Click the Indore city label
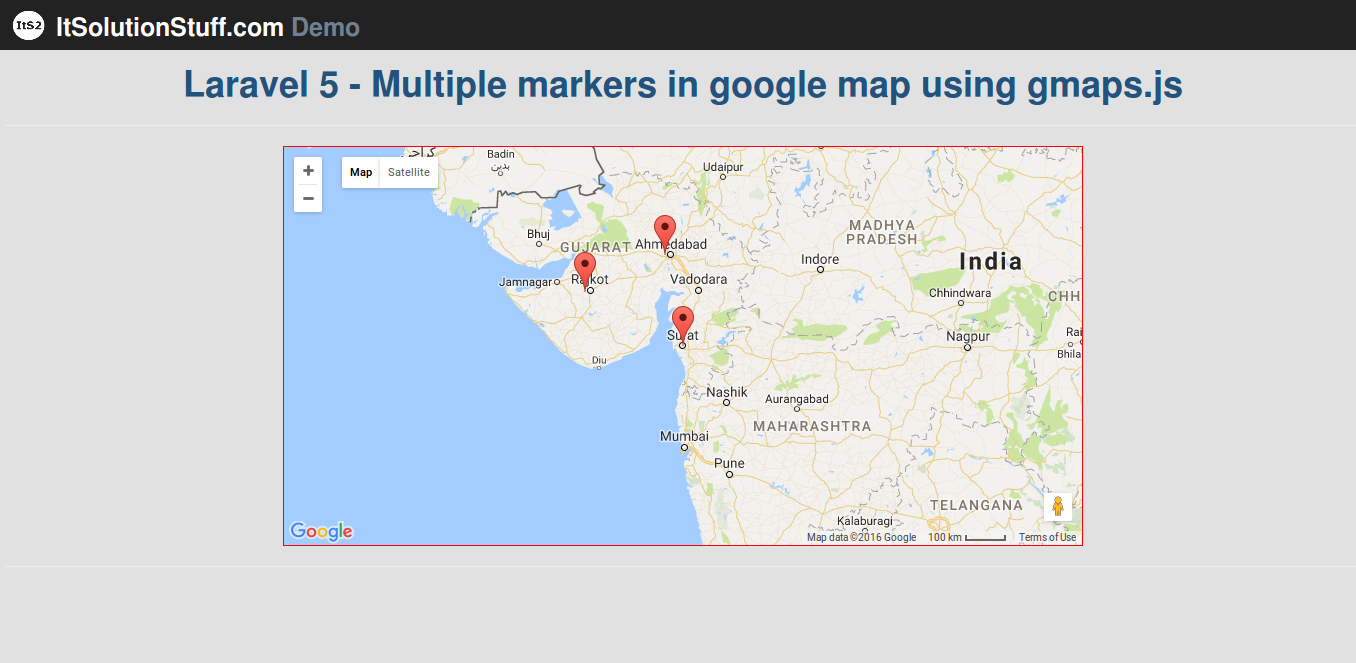The image size is (1356, 663). 820,259
